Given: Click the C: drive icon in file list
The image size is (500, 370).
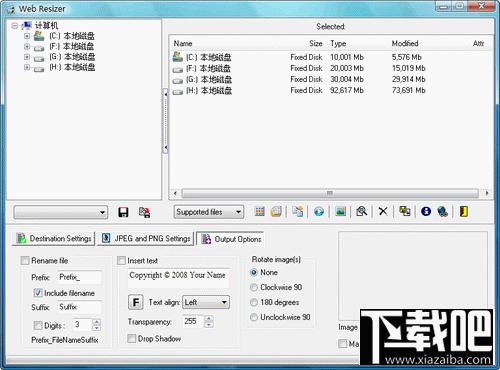Looking at the screenshot, I should tap(178, 57).
